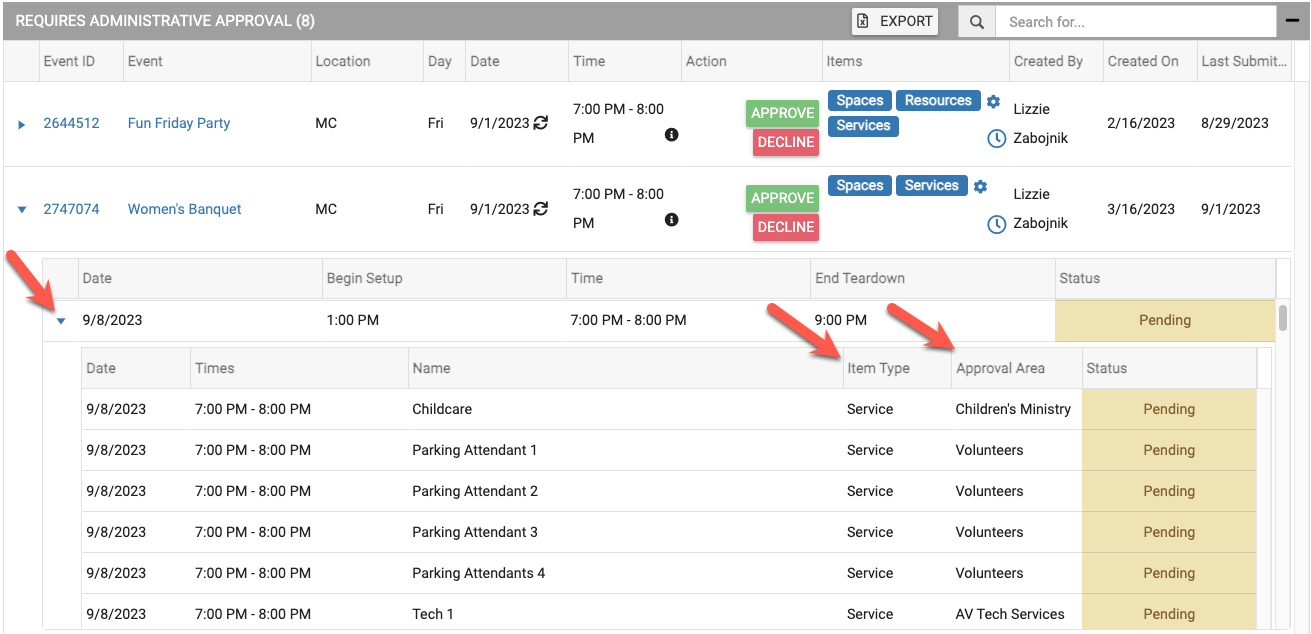Collapse the Women's Banquet event row

click(22, 210)
